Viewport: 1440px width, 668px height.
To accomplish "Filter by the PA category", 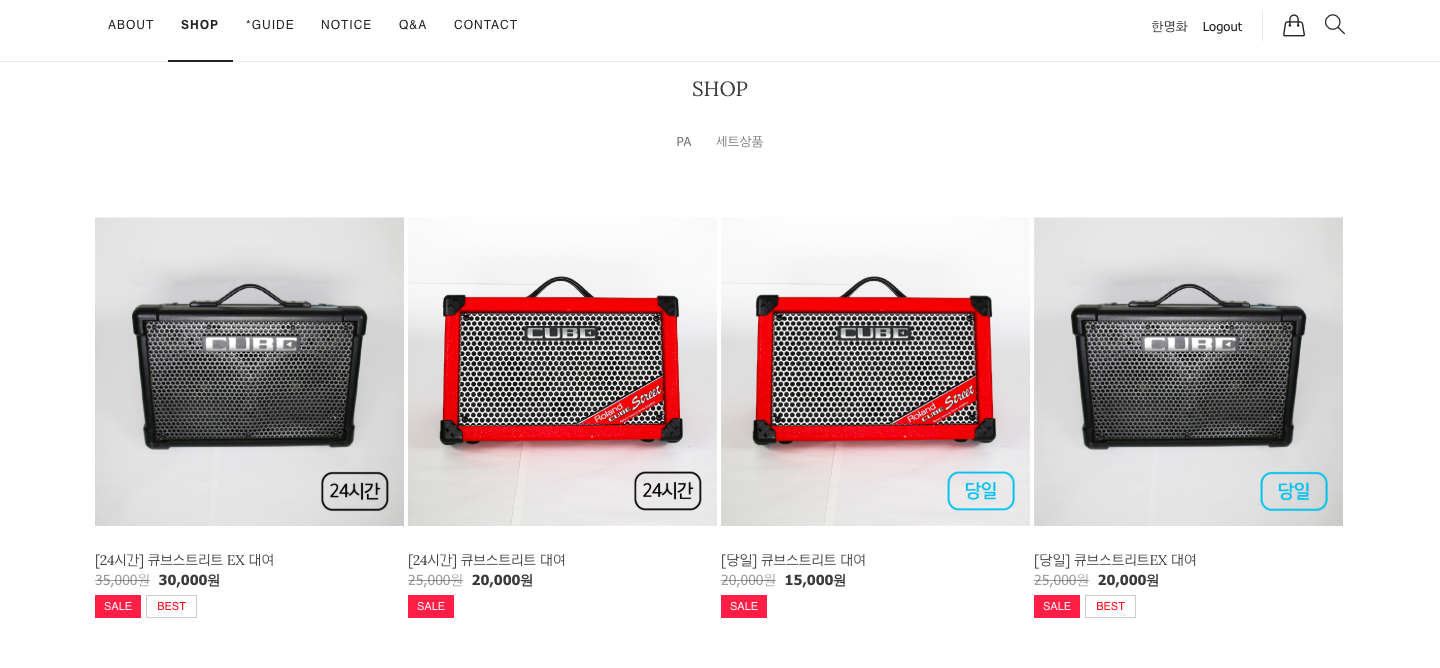I will coord(684,142).
